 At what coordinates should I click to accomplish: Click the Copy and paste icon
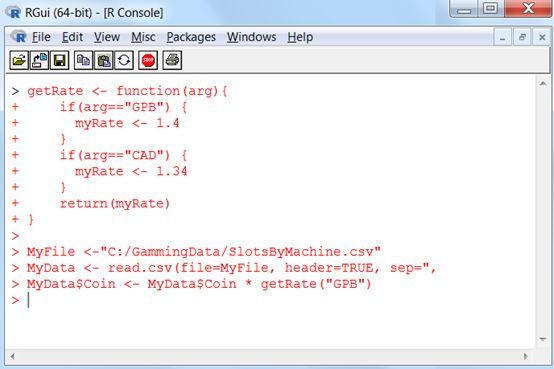click(x=124, y=60)
